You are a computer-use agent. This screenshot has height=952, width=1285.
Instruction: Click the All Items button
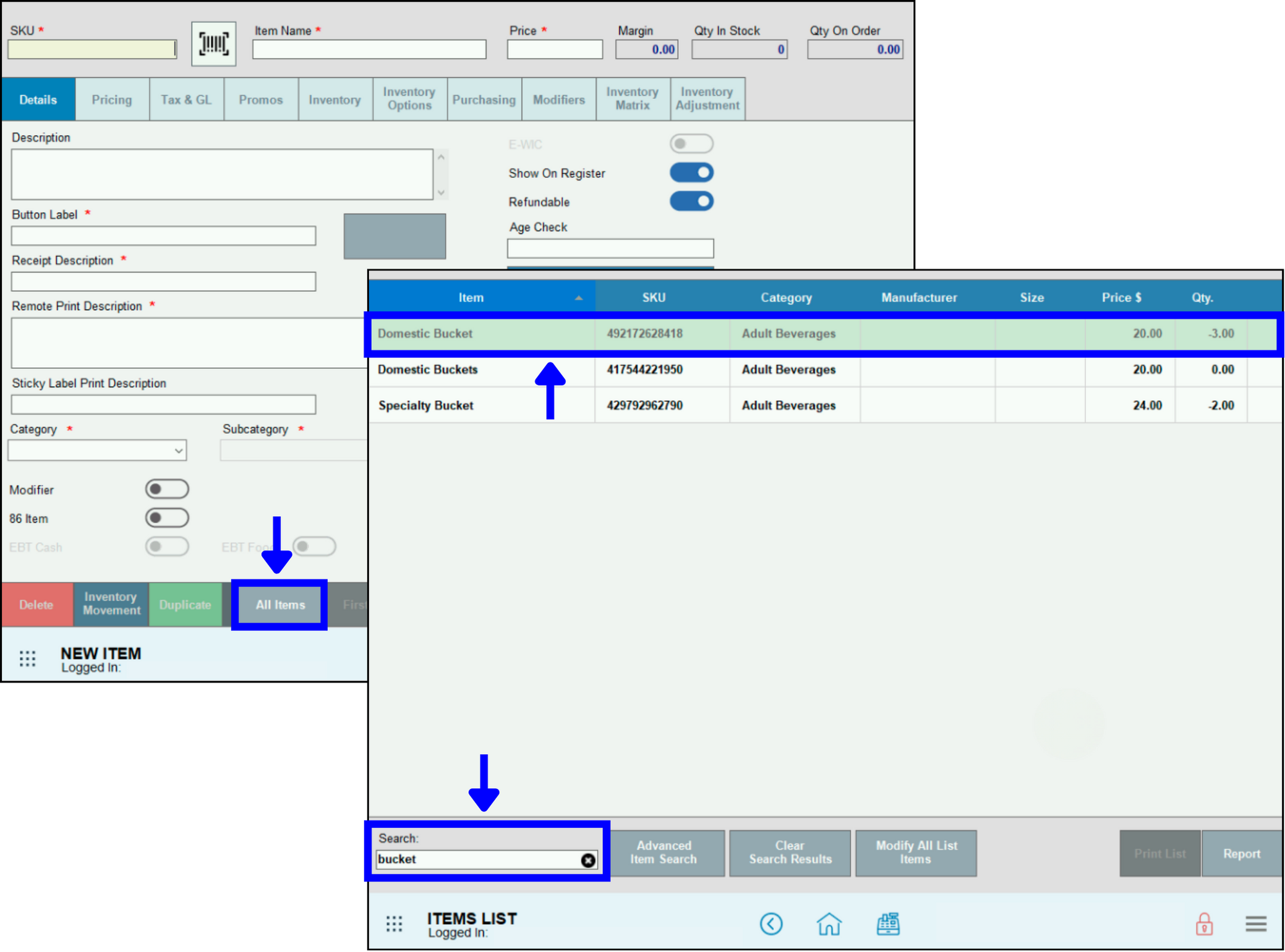(280, 605)
